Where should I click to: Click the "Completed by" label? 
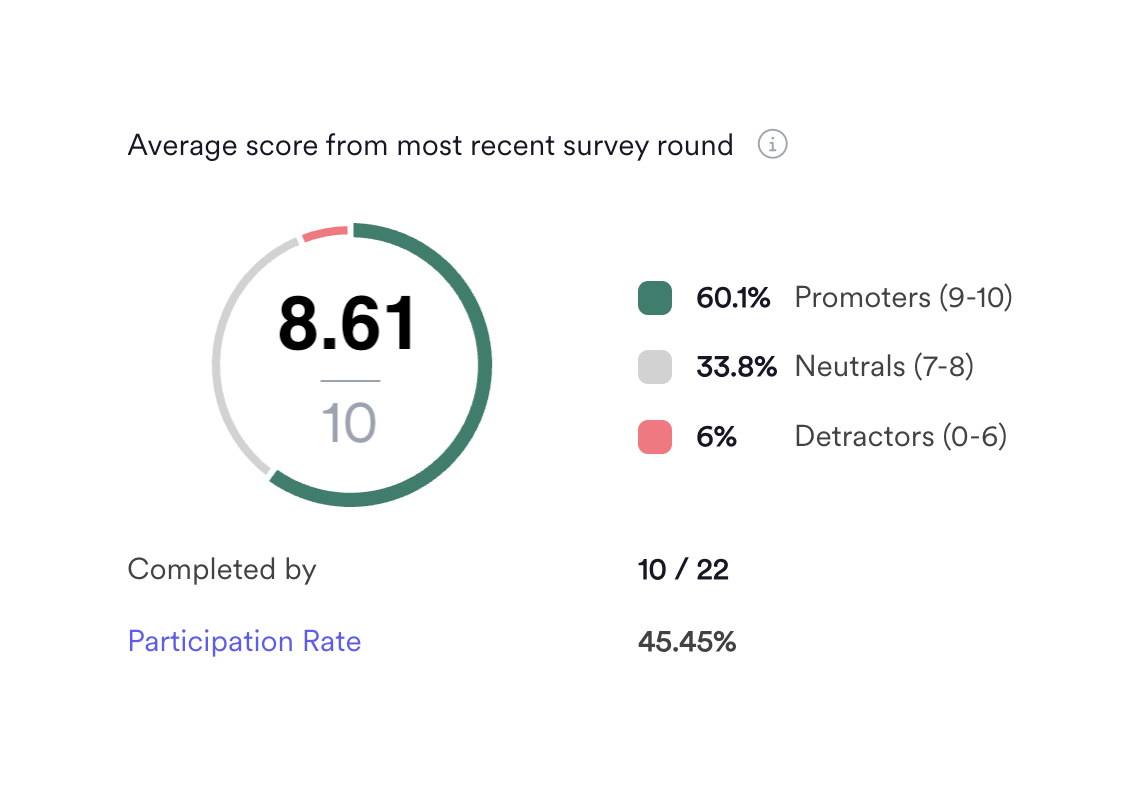click(x=221, y=569)
